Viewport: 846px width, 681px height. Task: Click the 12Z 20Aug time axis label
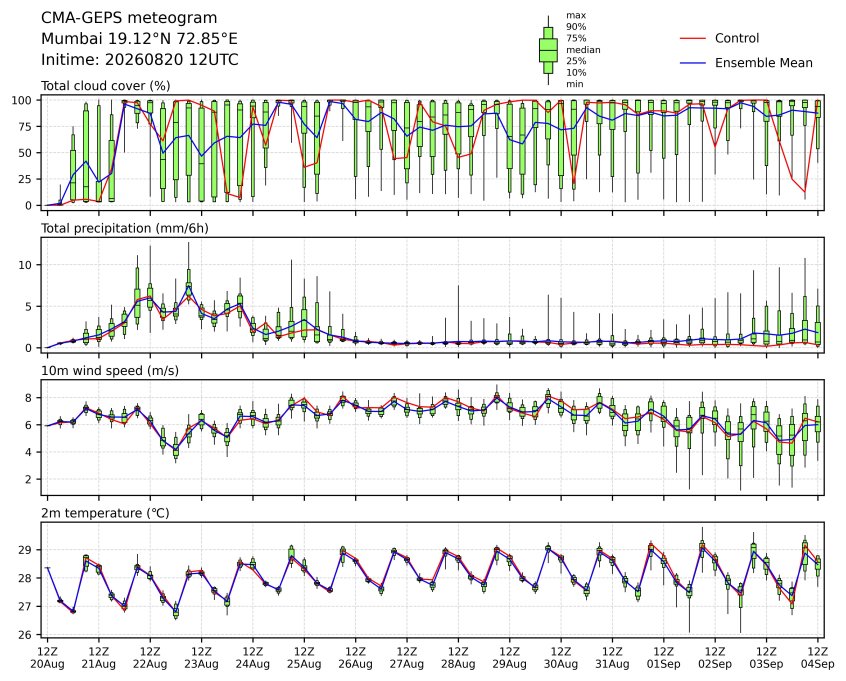(x=47, y=658)
